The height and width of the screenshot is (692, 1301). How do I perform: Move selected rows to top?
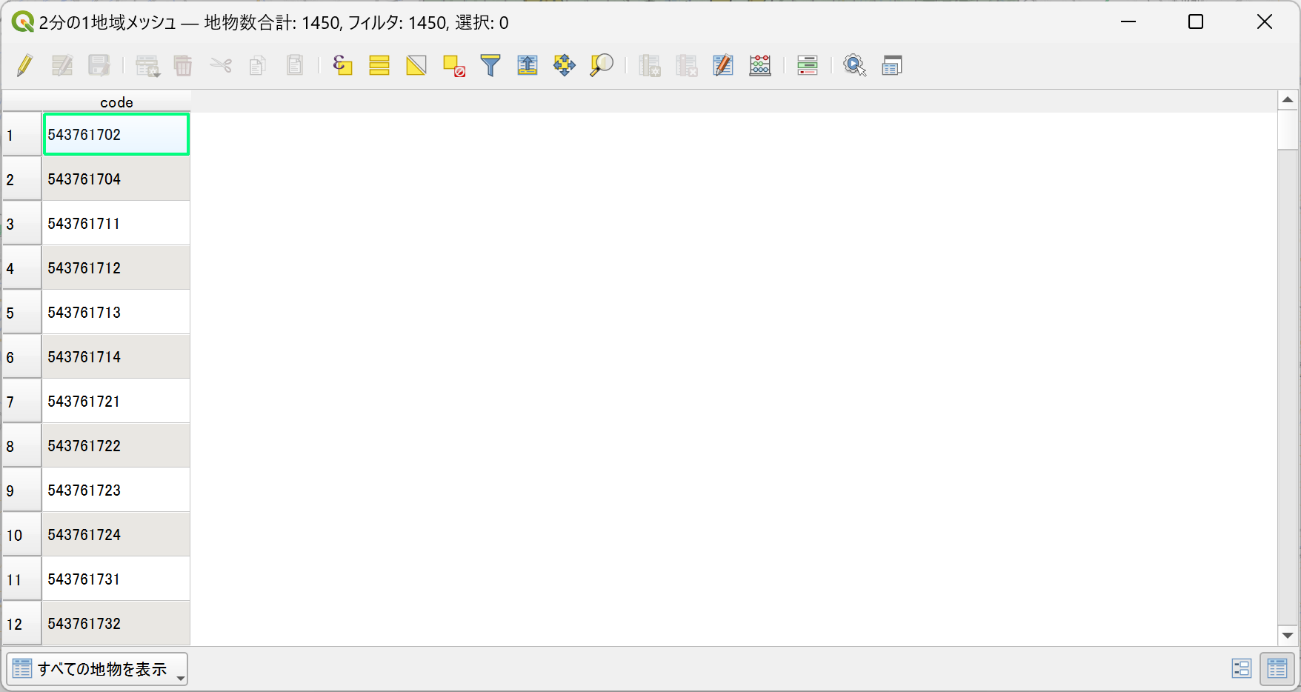click(x=527, y=66)
